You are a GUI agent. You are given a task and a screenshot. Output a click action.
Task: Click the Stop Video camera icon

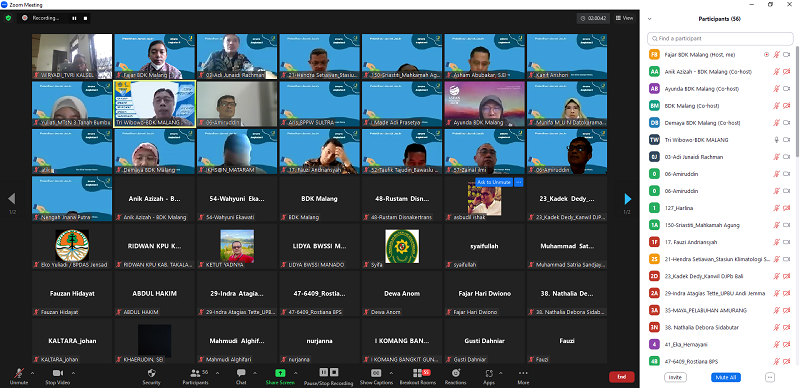point(58,373)
